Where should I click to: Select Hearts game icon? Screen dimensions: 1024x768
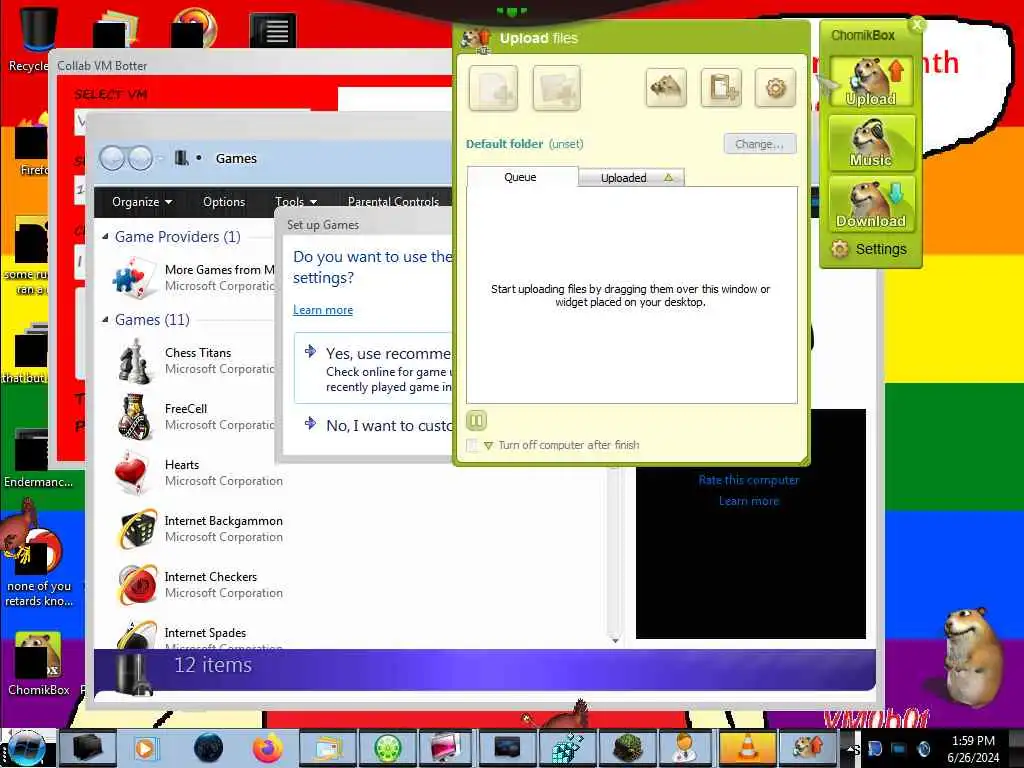133,473
